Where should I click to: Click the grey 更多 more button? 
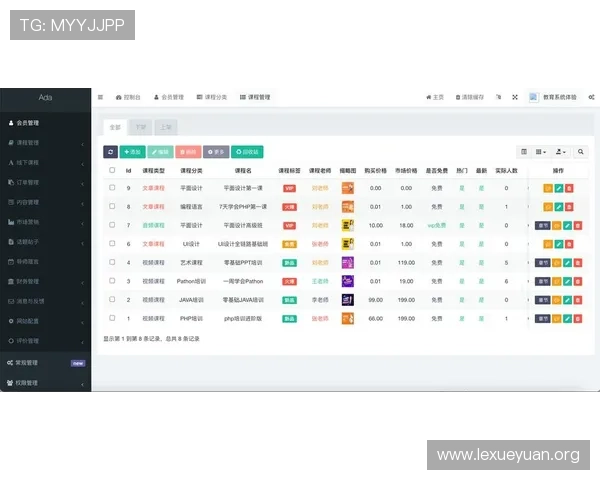(216, 152)
